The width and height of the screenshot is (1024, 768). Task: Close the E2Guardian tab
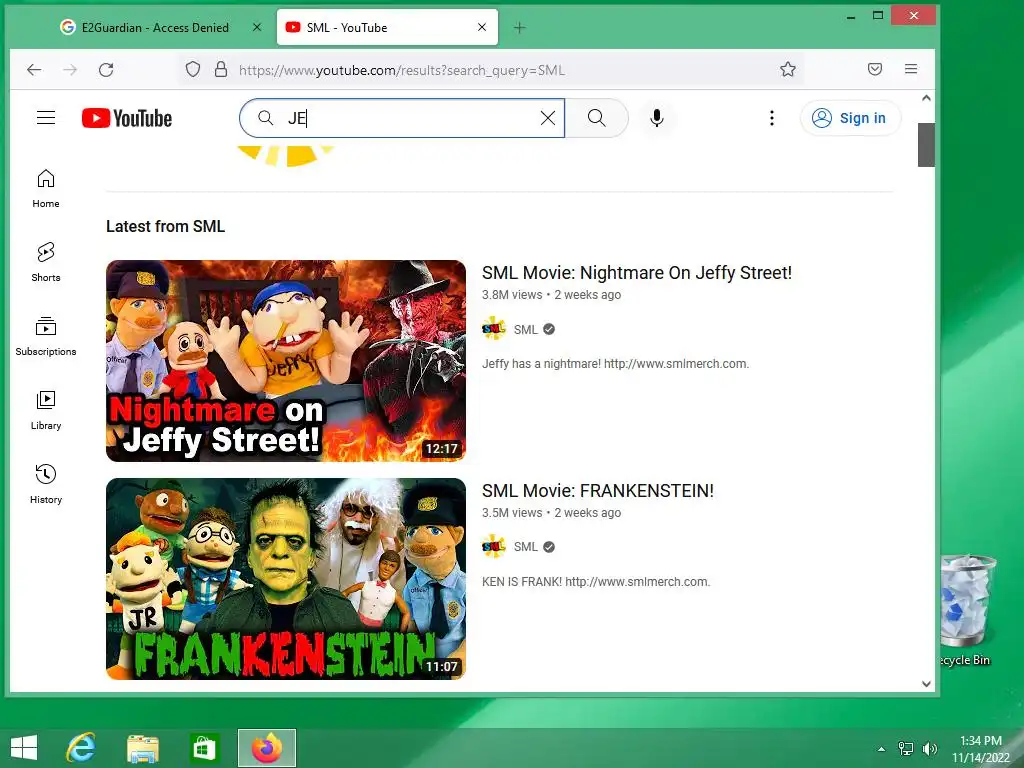[257, 27]
